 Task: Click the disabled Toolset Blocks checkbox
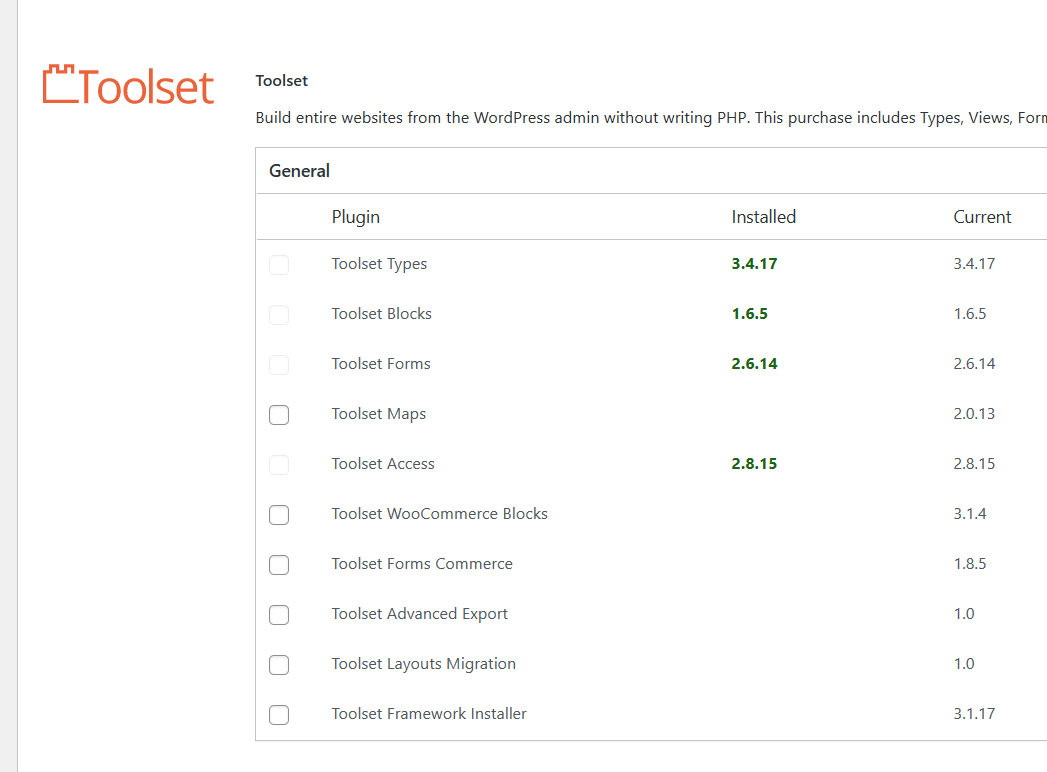coord(279,315)
